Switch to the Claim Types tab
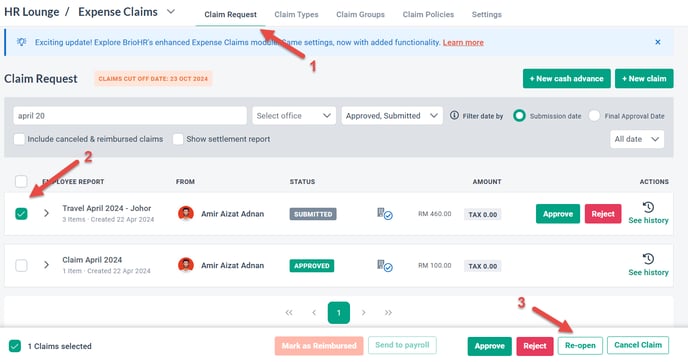 296,14
